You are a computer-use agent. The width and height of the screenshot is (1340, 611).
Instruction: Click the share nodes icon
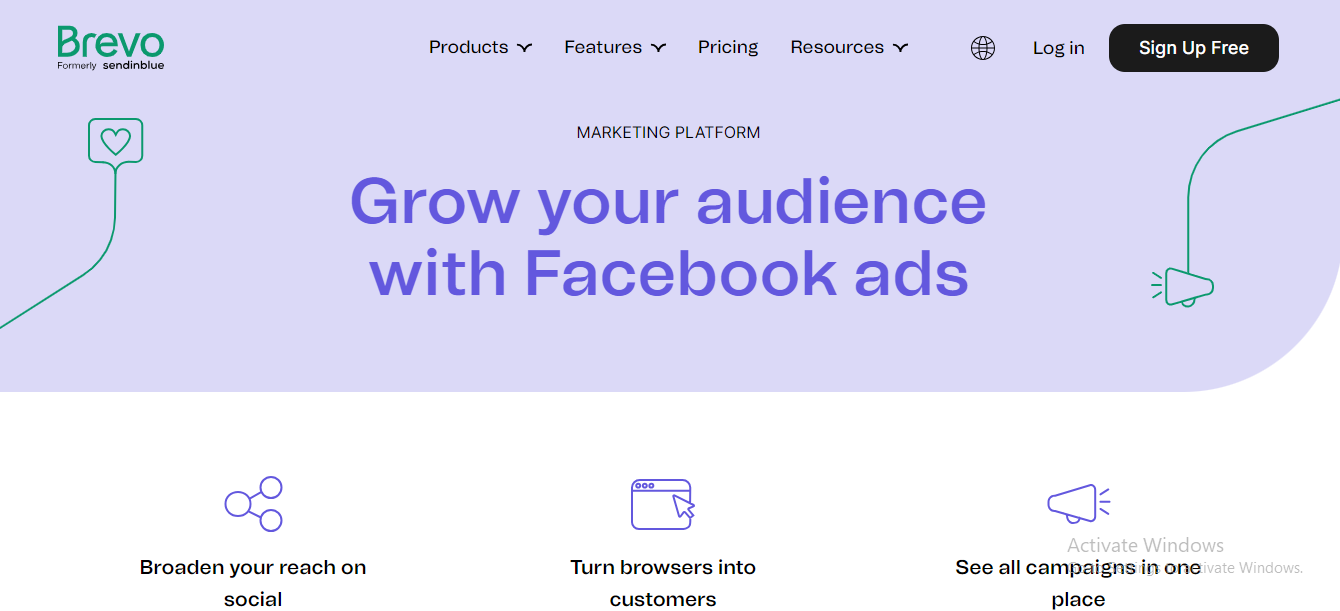tap(254, 504)
